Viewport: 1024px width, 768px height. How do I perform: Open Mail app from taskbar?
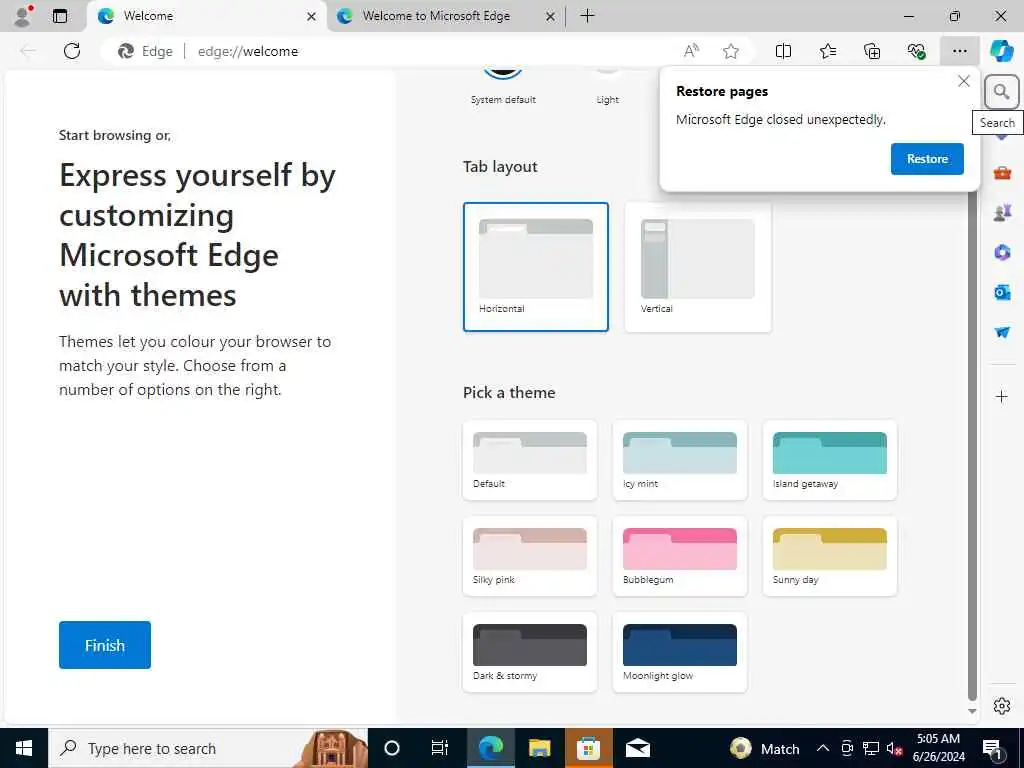(x=637, y=748)
